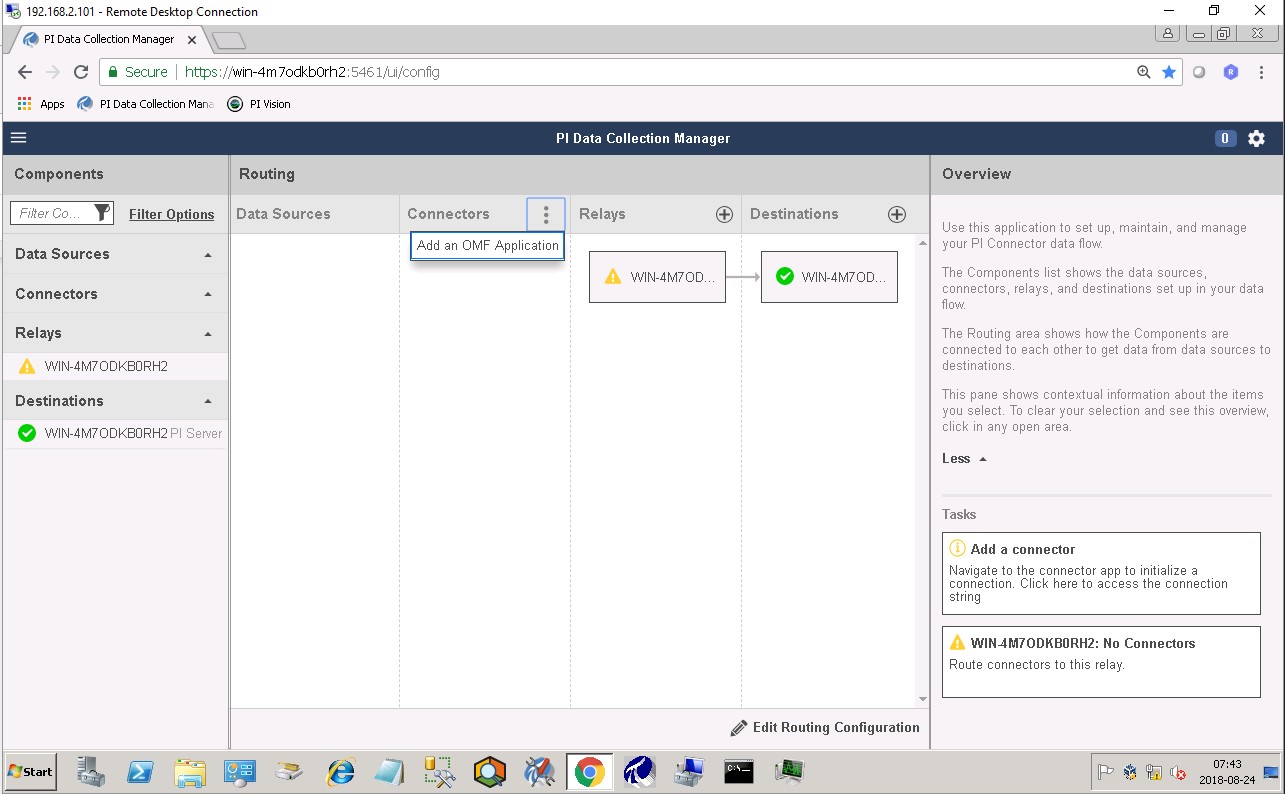Add a new relay with plus icon
1285x794 pixels.
click(x=724, y=214)
